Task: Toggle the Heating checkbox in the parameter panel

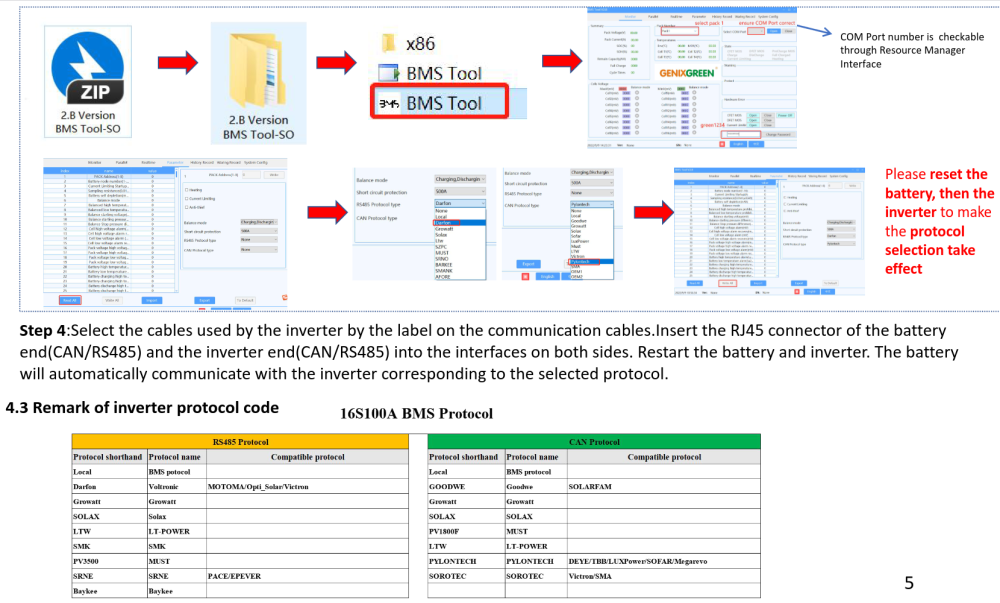Action: click(186, 190)
